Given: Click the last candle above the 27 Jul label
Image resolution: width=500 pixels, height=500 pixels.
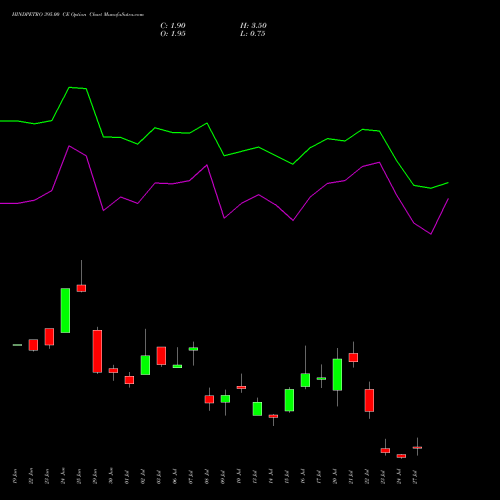Looking at the screenshot, I should click(417, 447).
